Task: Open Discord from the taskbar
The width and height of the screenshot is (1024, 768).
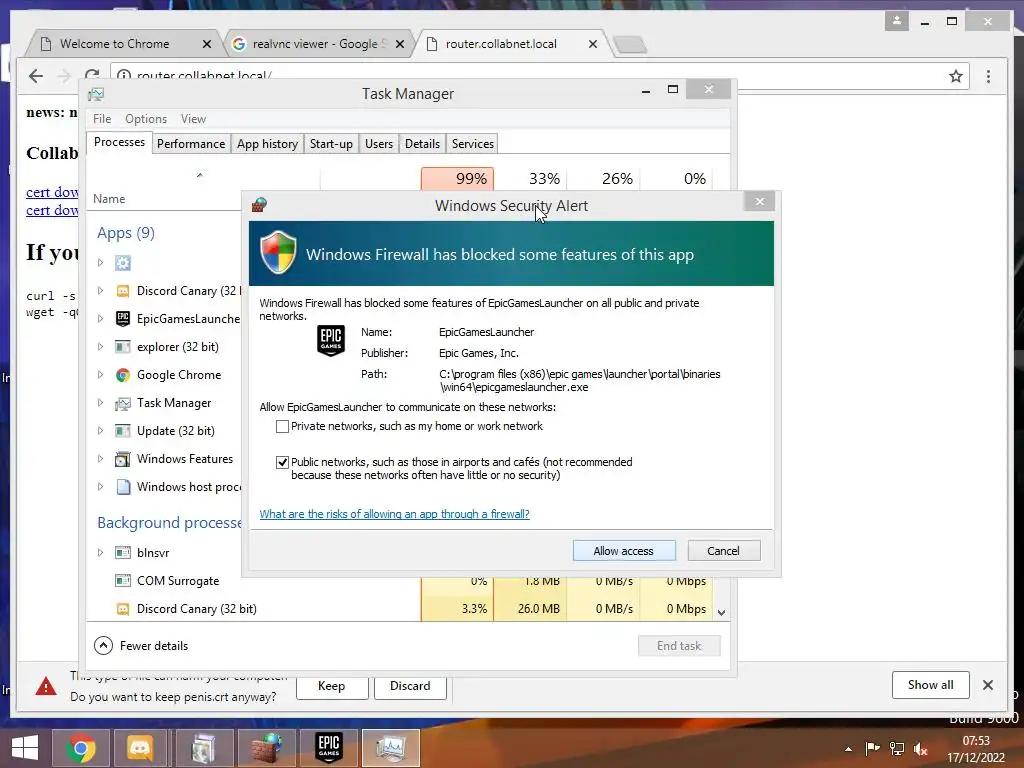Action: click(x=140, y=748)
